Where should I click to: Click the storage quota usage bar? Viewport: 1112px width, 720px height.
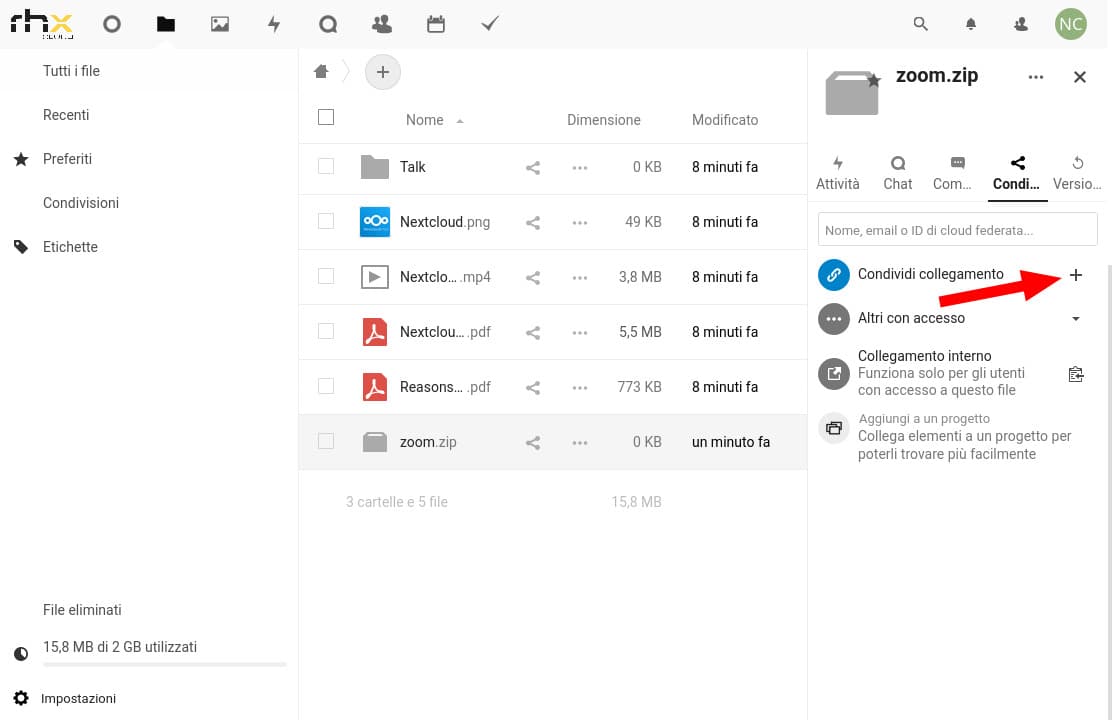click(165, 665)
